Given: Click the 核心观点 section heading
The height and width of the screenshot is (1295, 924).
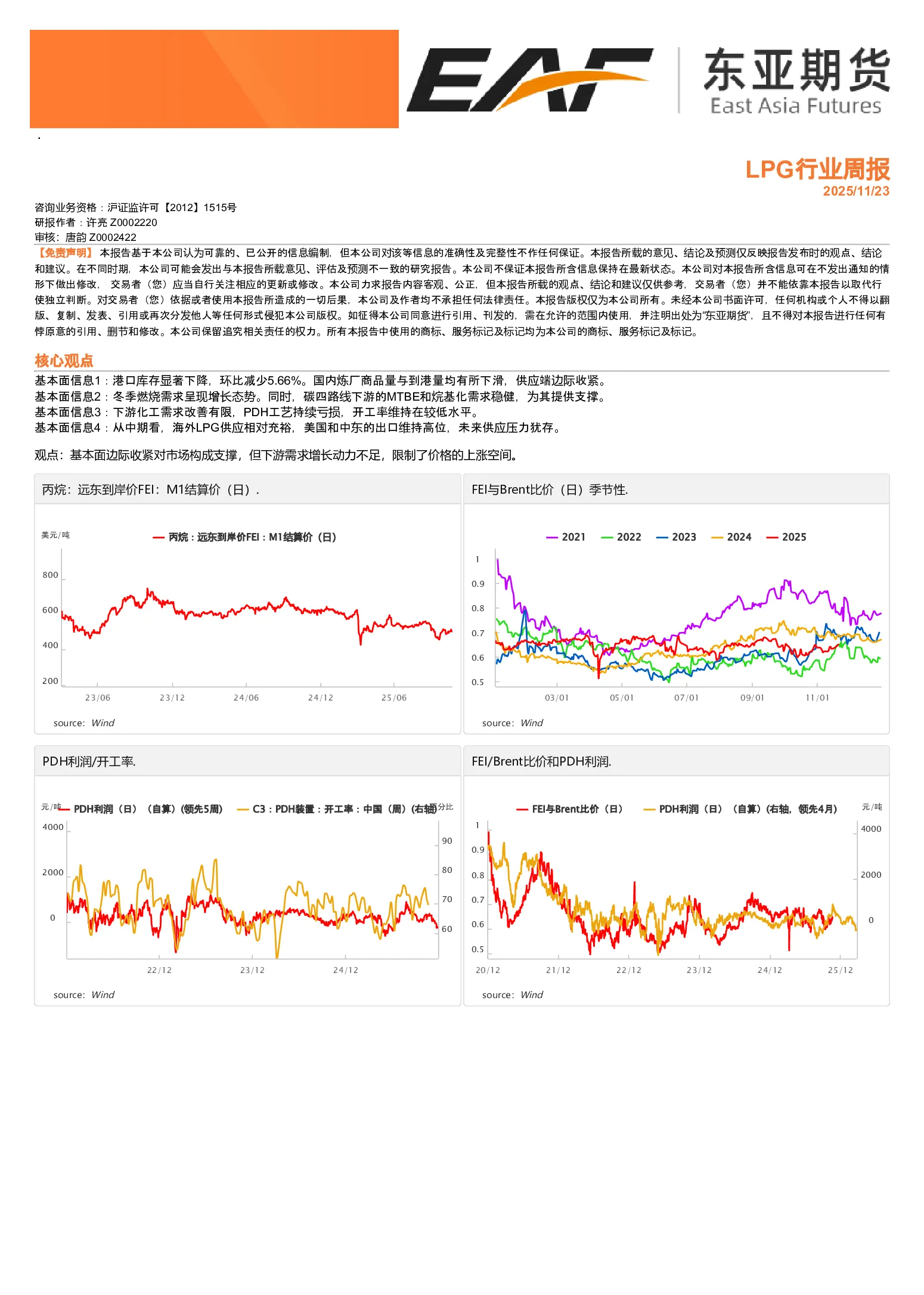Looking at the screenshot, I should pos(64,361).
